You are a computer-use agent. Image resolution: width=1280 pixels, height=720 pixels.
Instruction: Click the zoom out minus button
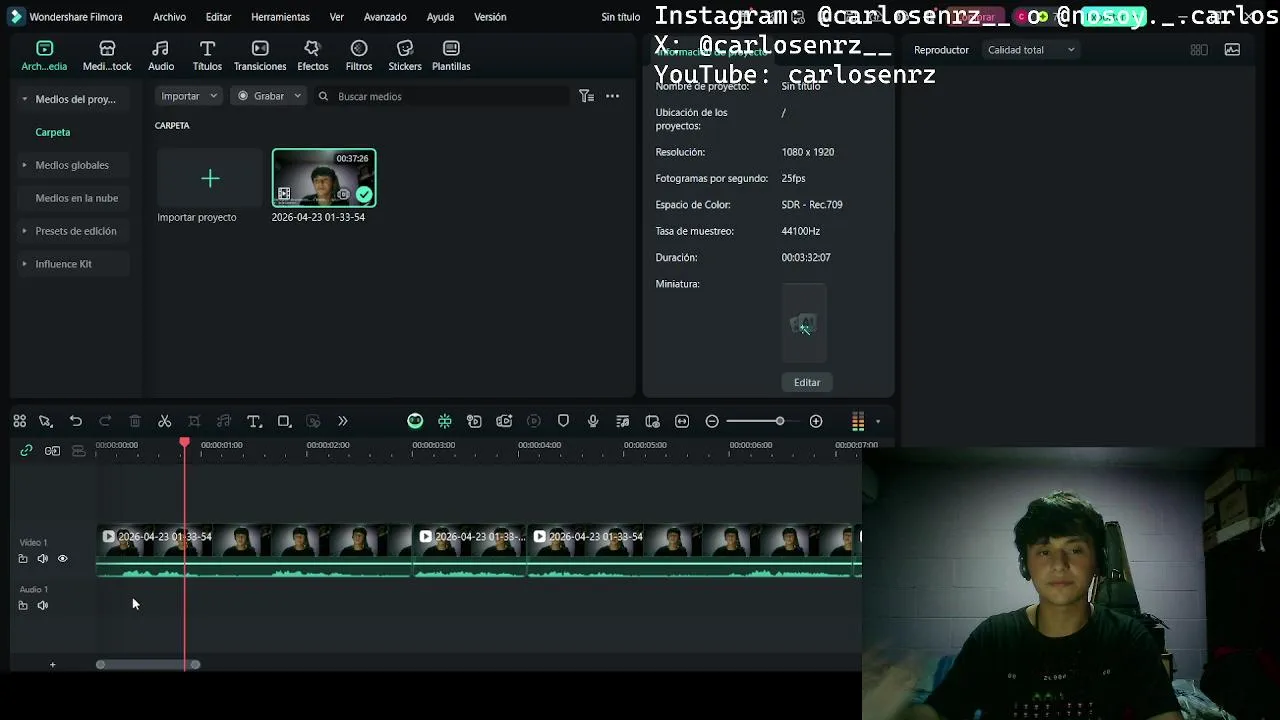click(x=712, y=421)
